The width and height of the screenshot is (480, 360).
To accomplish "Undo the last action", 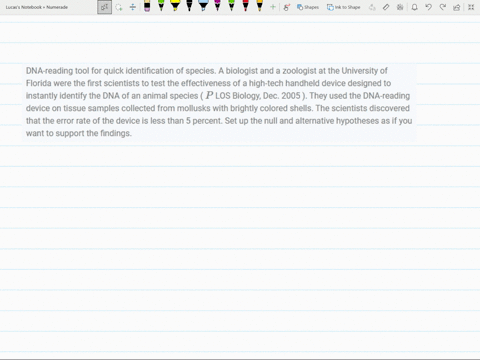I will point(429,7).
